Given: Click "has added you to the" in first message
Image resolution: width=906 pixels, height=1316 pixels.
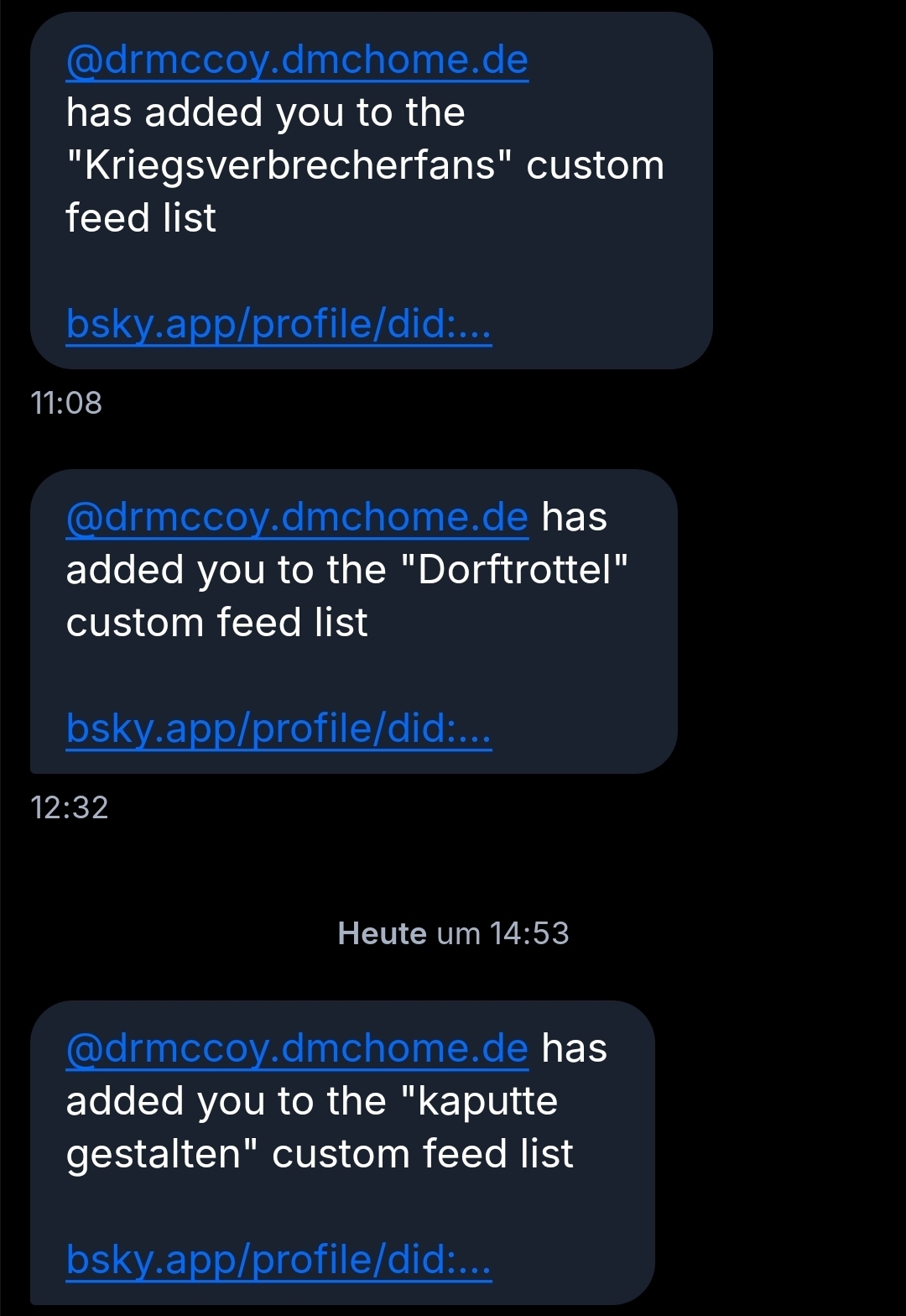Looking at the screenshot, I should 265,112.
